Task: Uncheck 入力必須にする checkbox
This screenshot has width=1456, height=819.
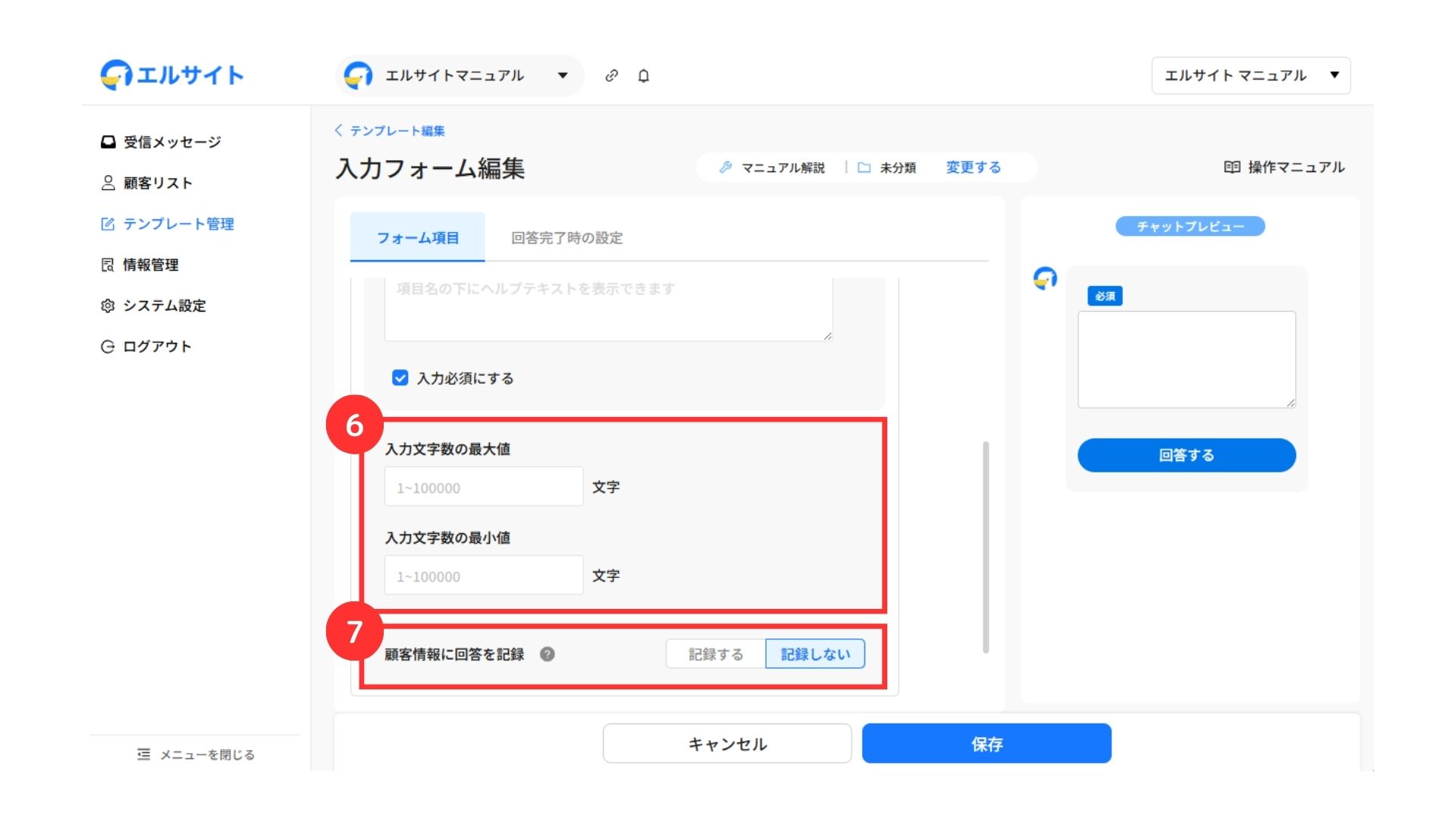Action: (400, 378)
